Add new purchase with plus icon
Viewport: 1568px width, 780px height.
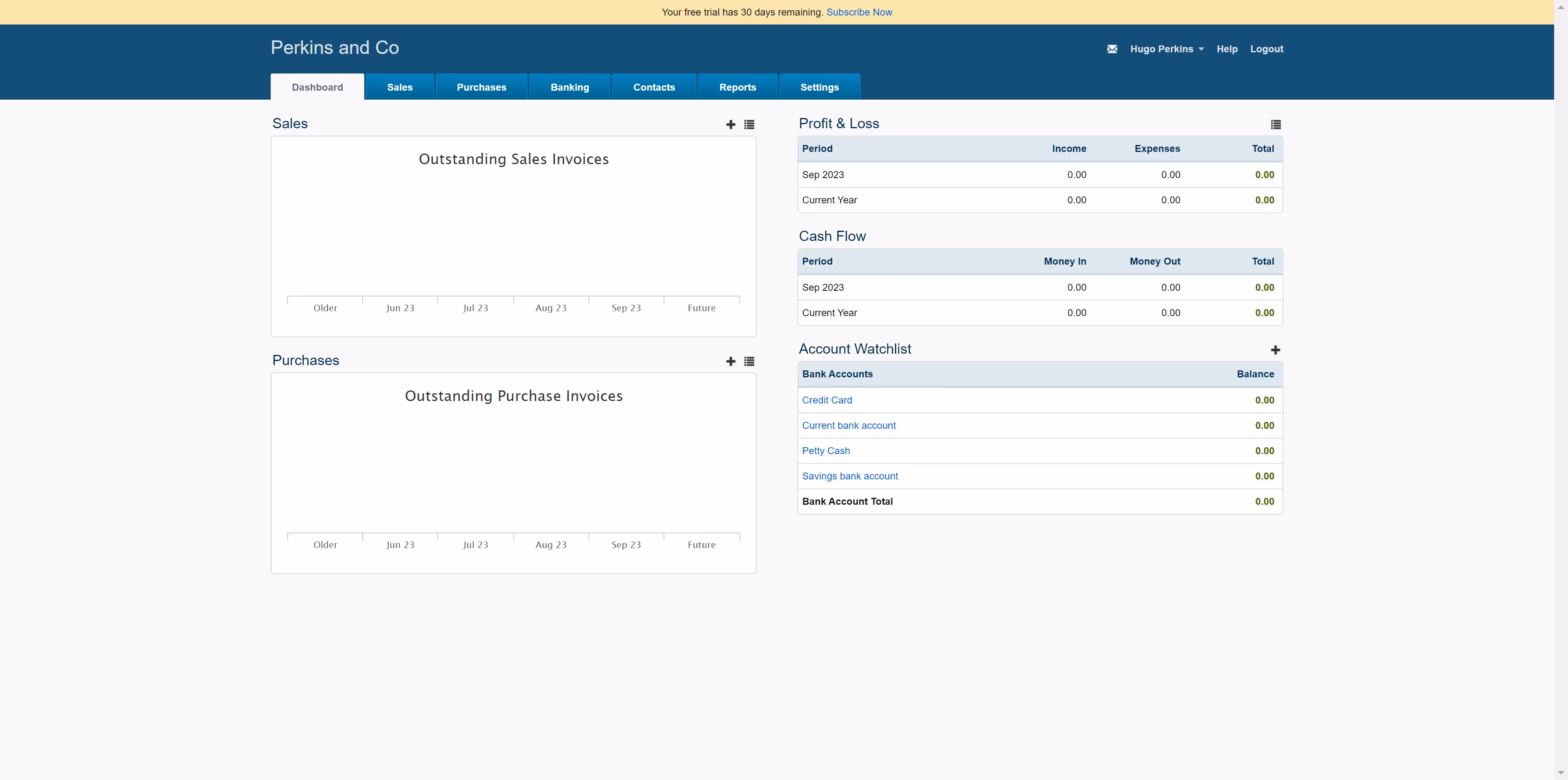(x=731, y=362)
